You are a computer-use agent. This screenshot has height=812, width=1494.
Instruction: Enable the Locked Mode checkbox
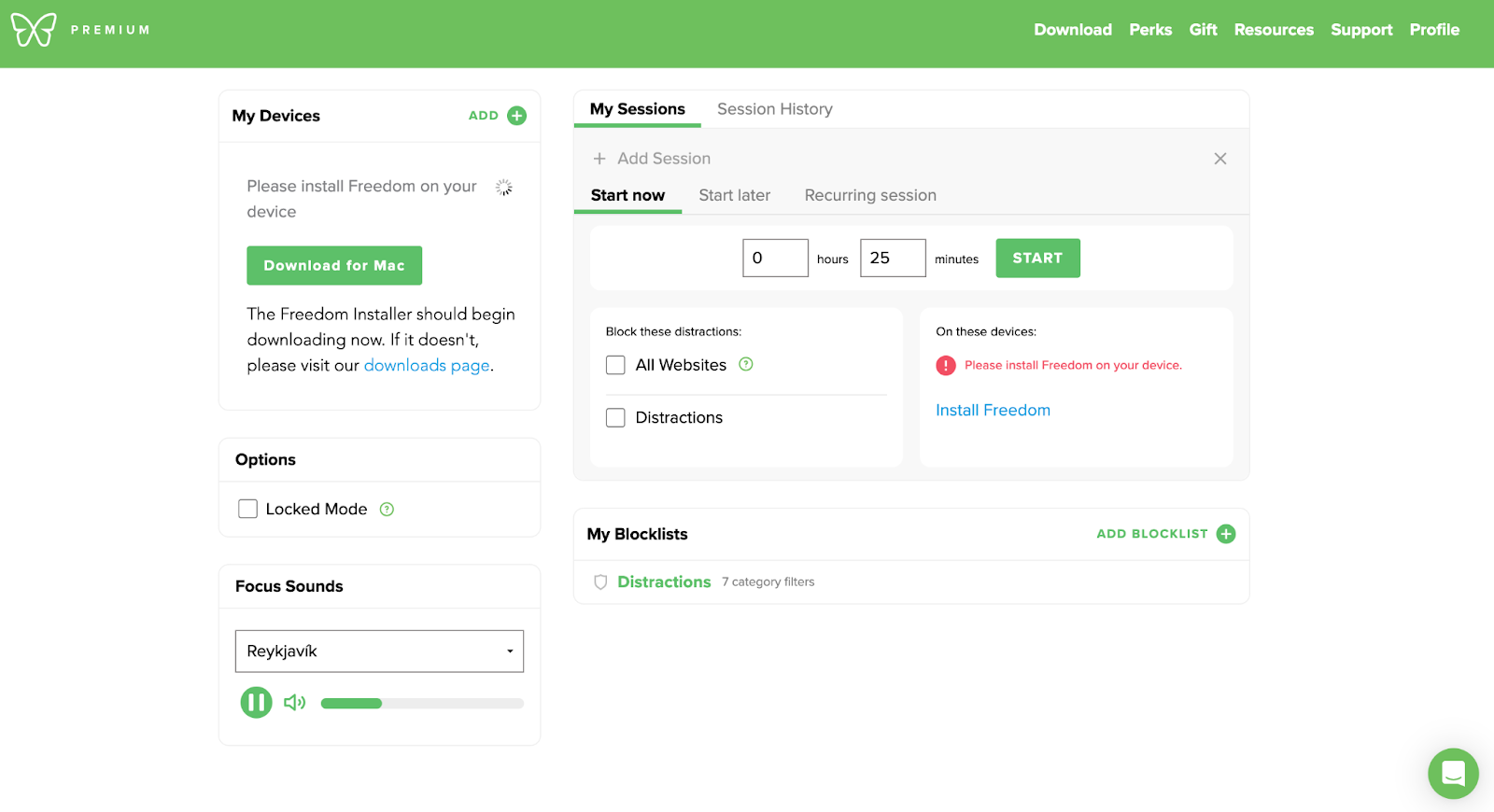point(247,509)
